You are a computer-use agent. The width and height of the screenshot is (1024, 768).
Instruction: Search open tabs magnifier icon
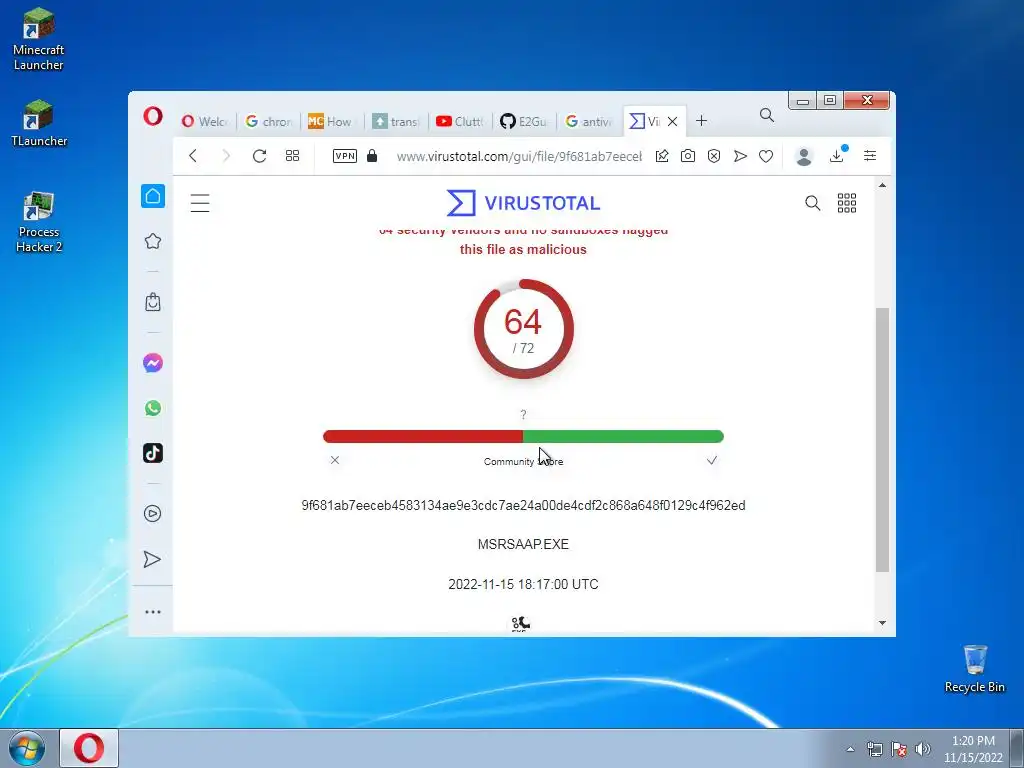(767, 116)
